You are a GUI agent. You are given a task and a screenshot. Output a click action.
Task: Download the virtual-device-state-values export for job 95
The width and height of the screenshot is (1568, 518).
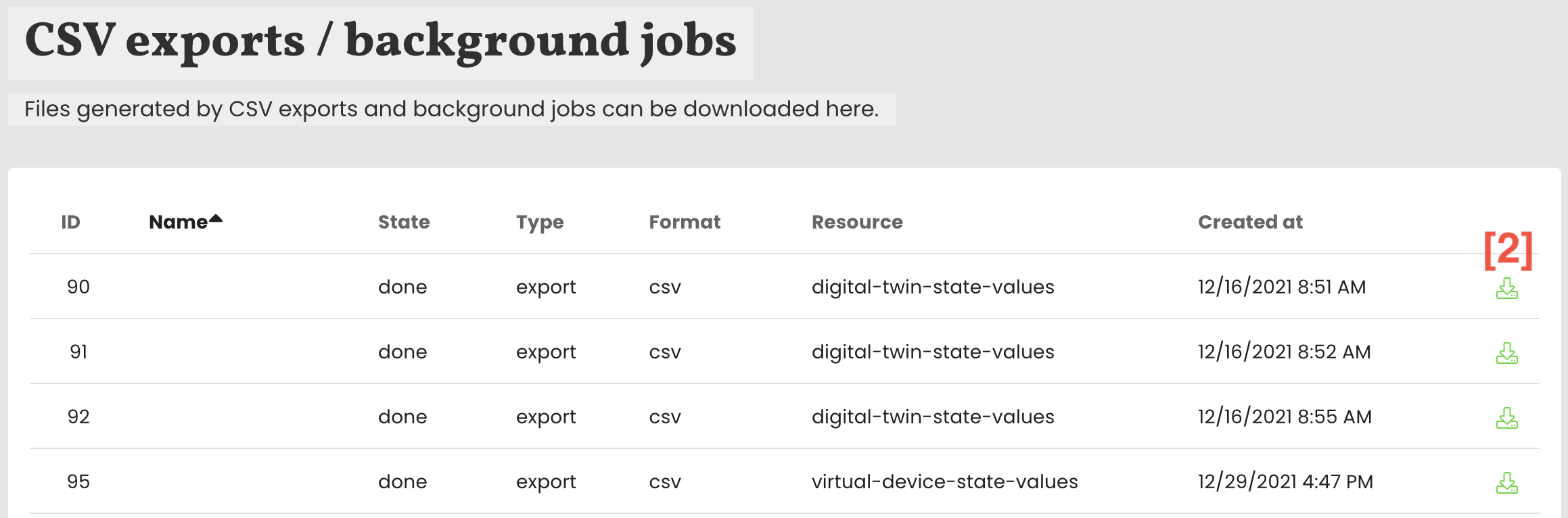click(x=1507, y=481)
